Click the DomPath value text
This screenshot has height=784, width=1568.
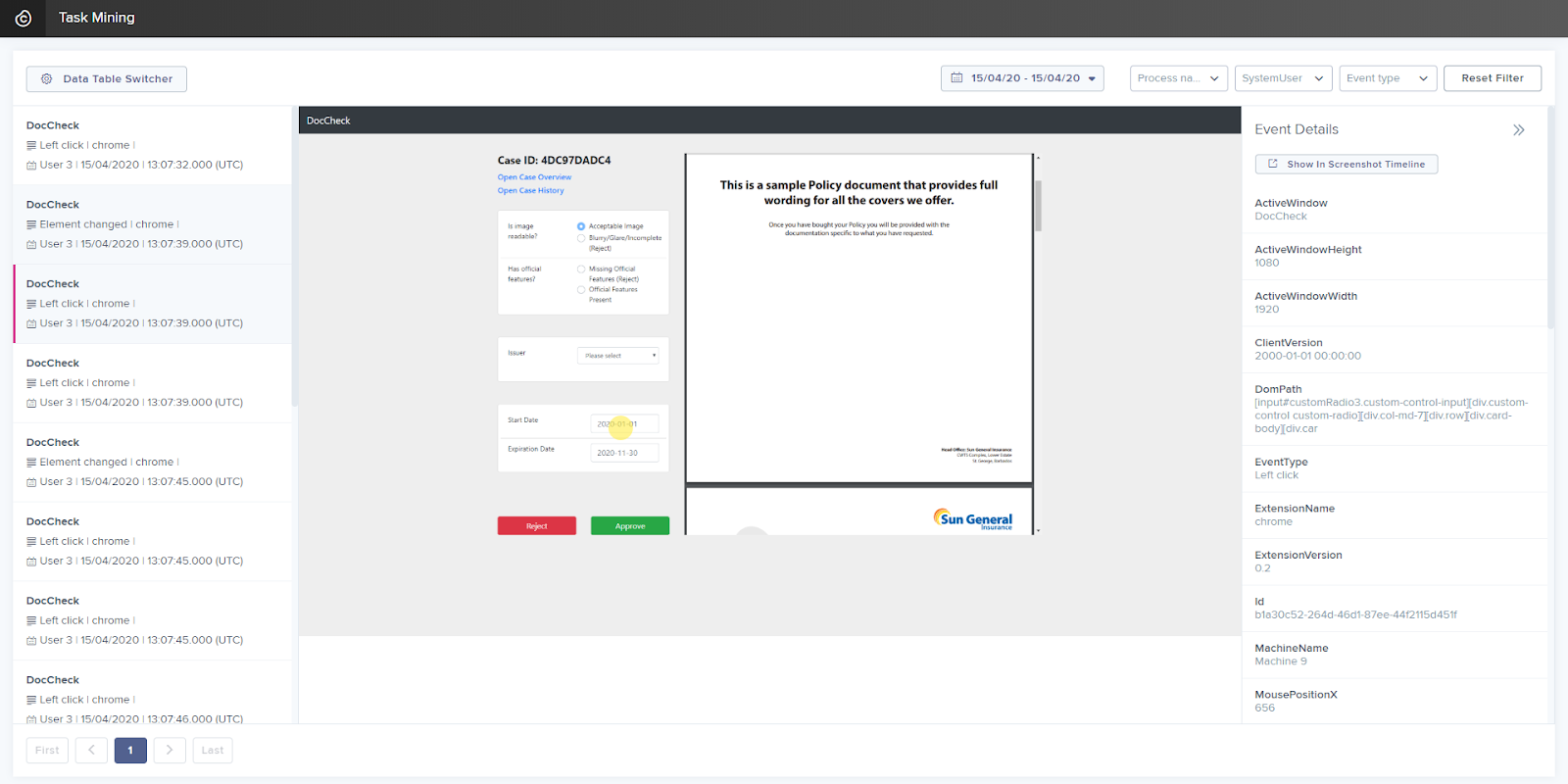click(x=1392, y=416)
